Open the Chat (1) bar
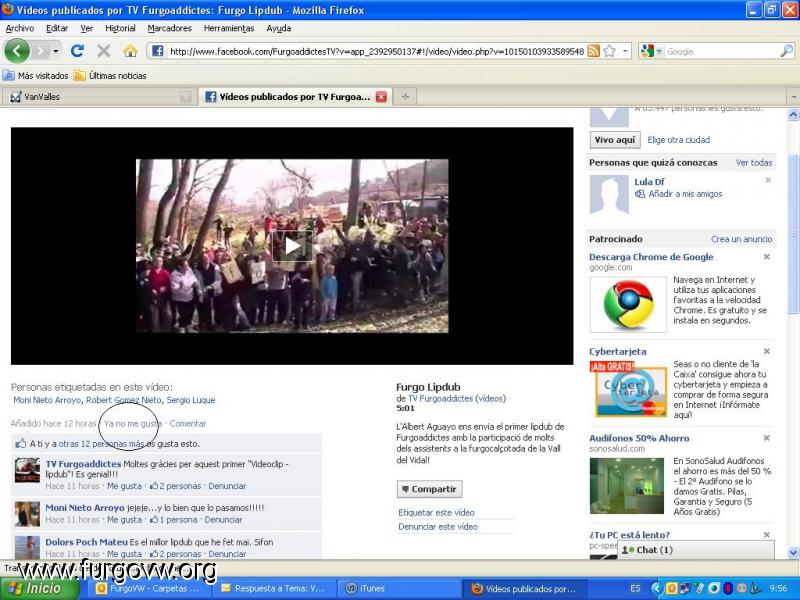 point(696,550)
